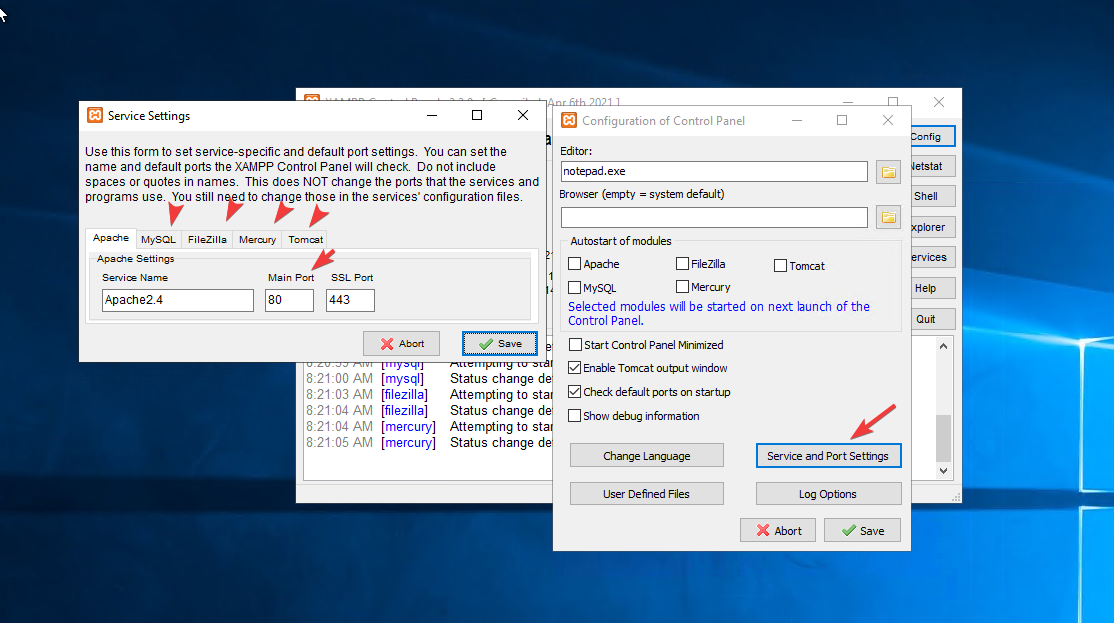Open the Mercury tab in Service Settings
Image resolution: width=1114 pixels, height=623 pixels.
click(x=257, y=239)
